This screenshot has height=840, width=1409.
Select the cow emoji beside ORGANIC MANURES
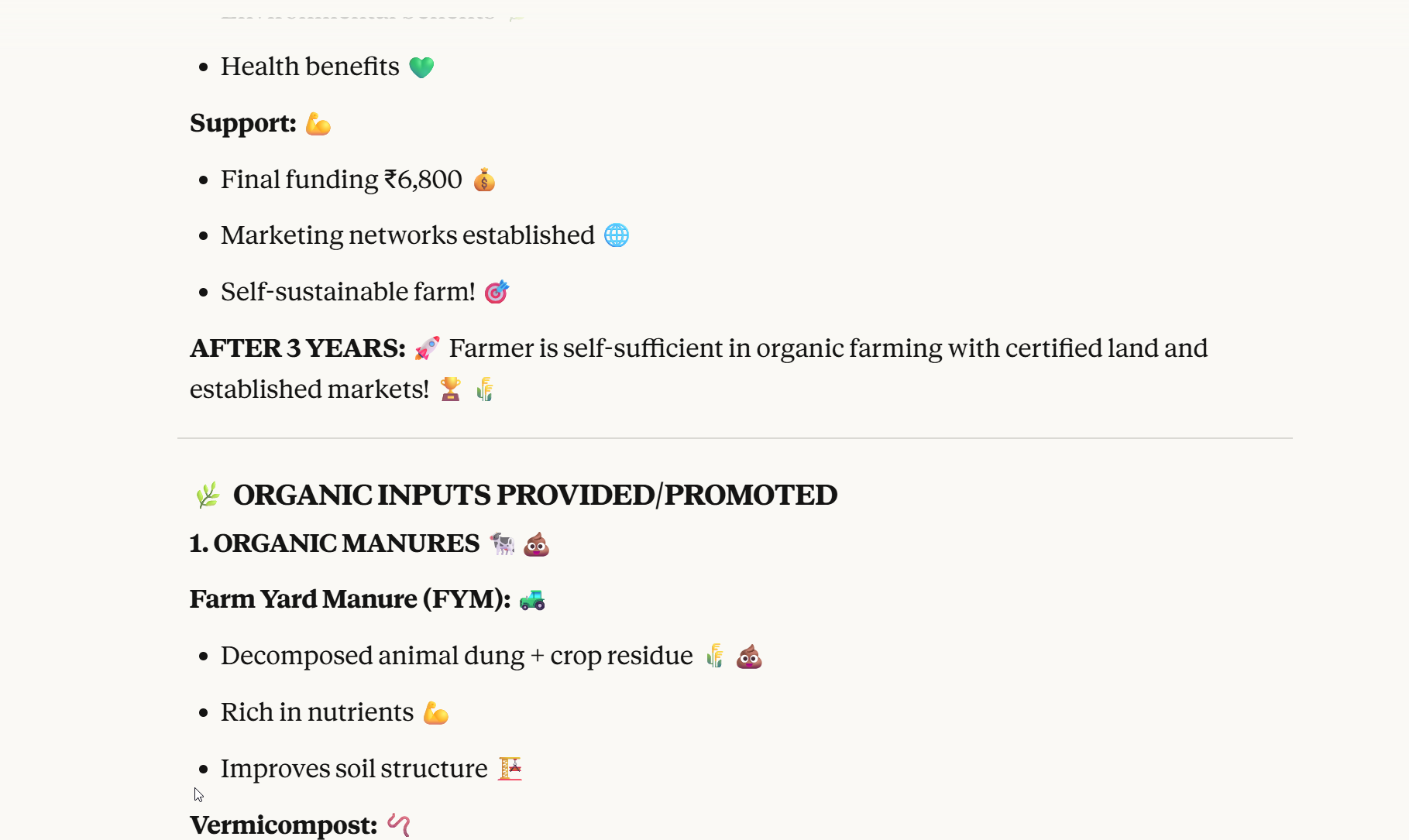click(503, 544)
